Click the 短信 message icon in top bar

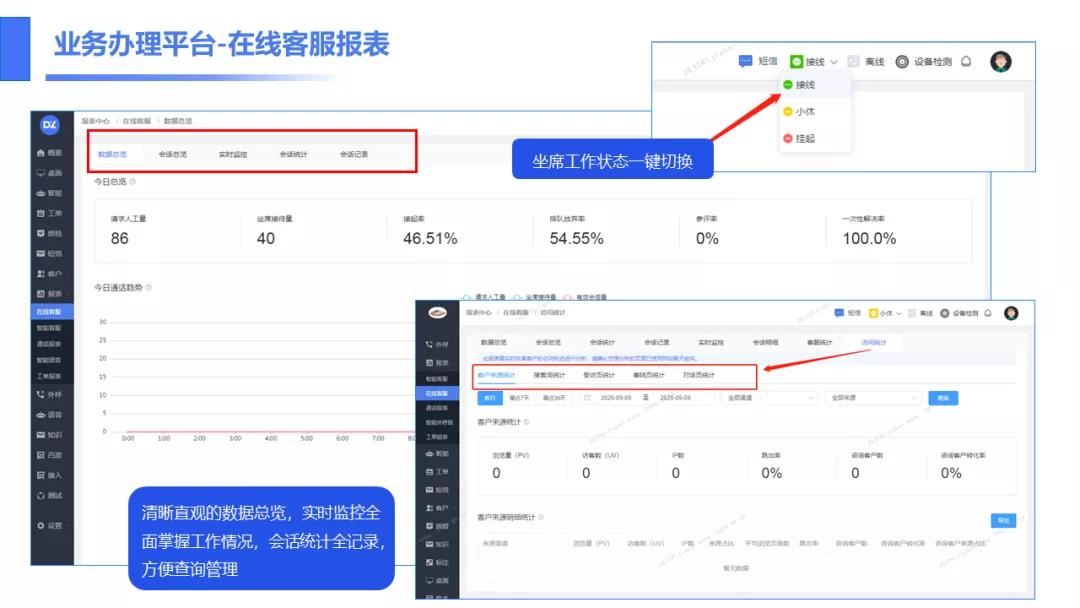point(745,61)
